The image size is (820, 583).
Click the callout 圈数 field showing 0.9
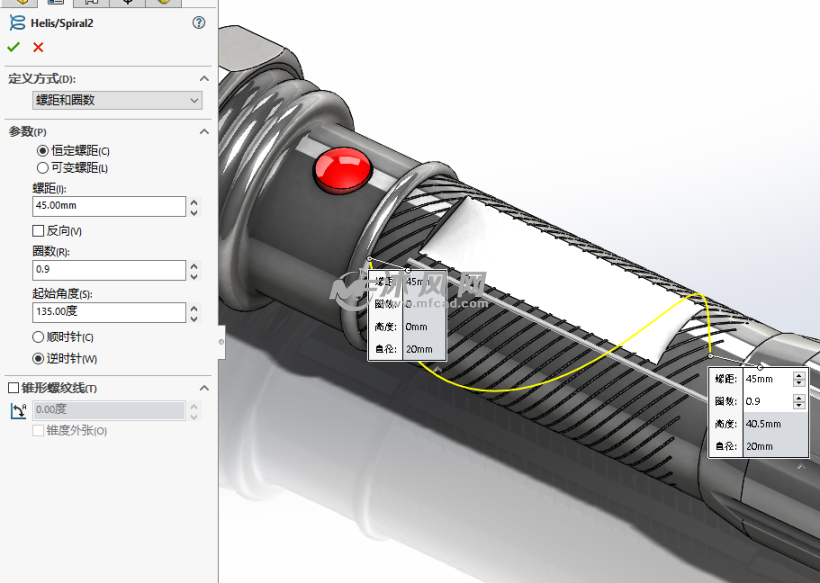coord(768,402)
